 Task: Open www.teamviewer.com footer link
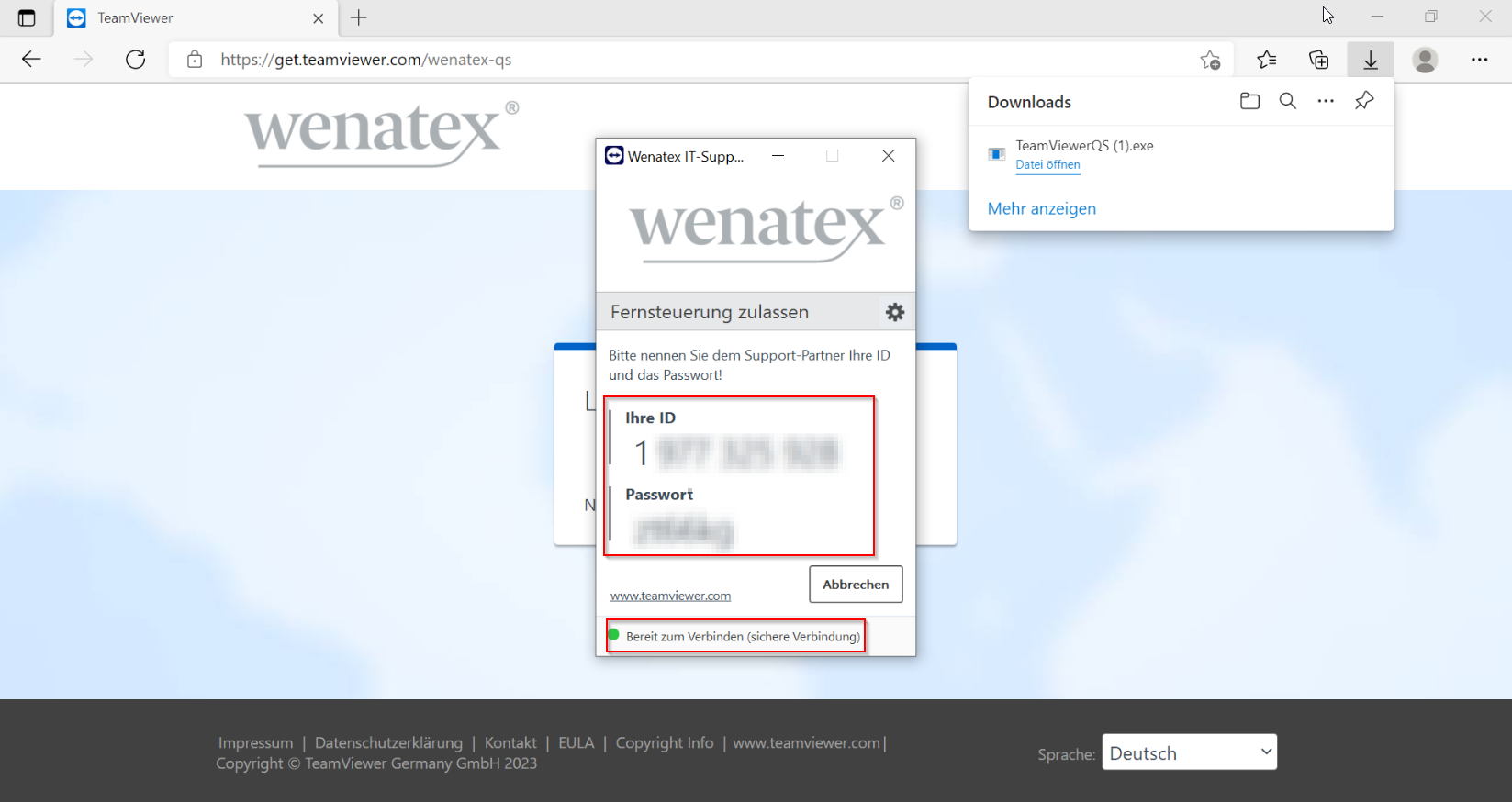(x=806, y=742)
